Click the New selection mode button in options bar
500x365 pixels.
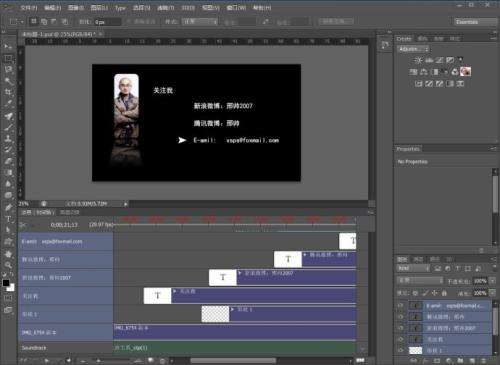[34, 22]
